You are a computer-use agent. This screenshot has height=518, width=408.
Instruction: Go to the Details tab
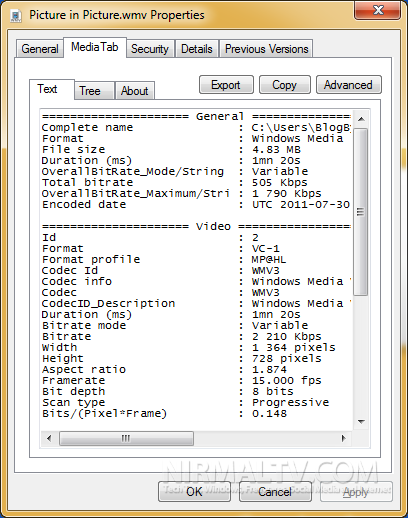(197, 49)
